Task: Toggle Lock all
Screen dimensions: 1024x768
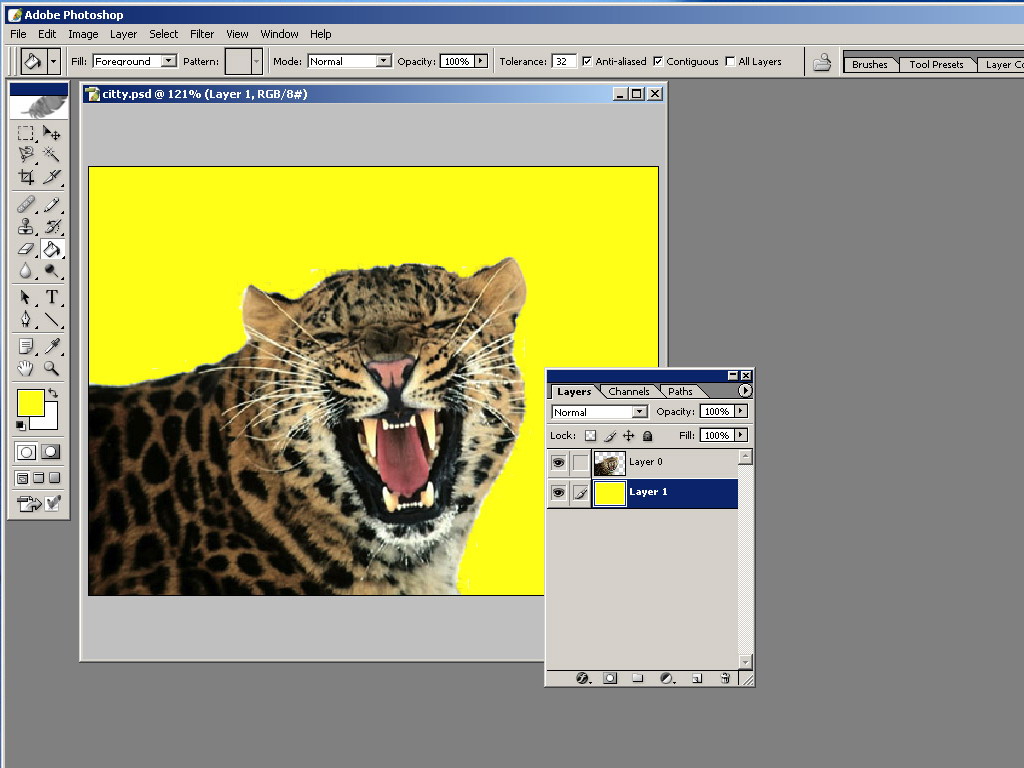Action: pyautogui.click(x=647, y=436)
